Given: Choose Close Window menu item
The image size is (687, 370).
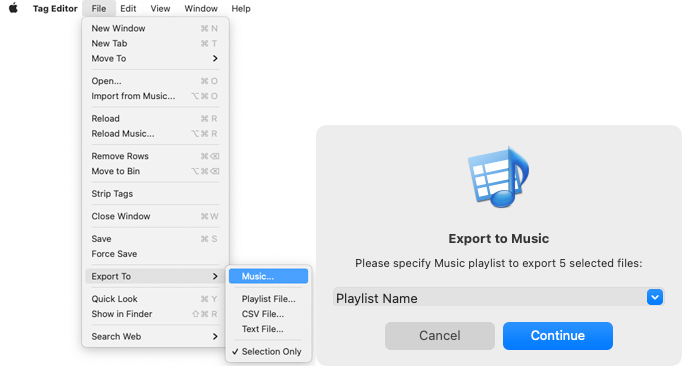Looking at the screenshot, I should [x=155, y=216].
